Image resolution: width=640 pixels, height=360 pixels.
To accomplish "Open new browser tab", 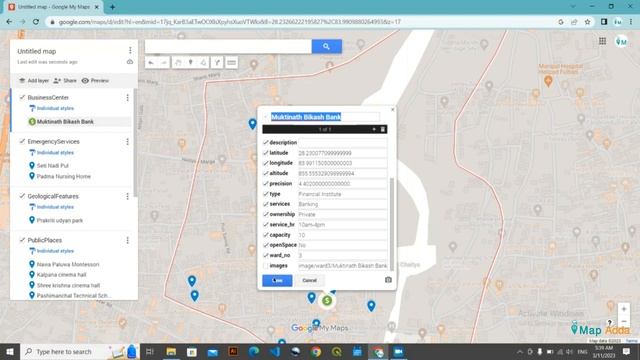I will click(x=112, y=7).
